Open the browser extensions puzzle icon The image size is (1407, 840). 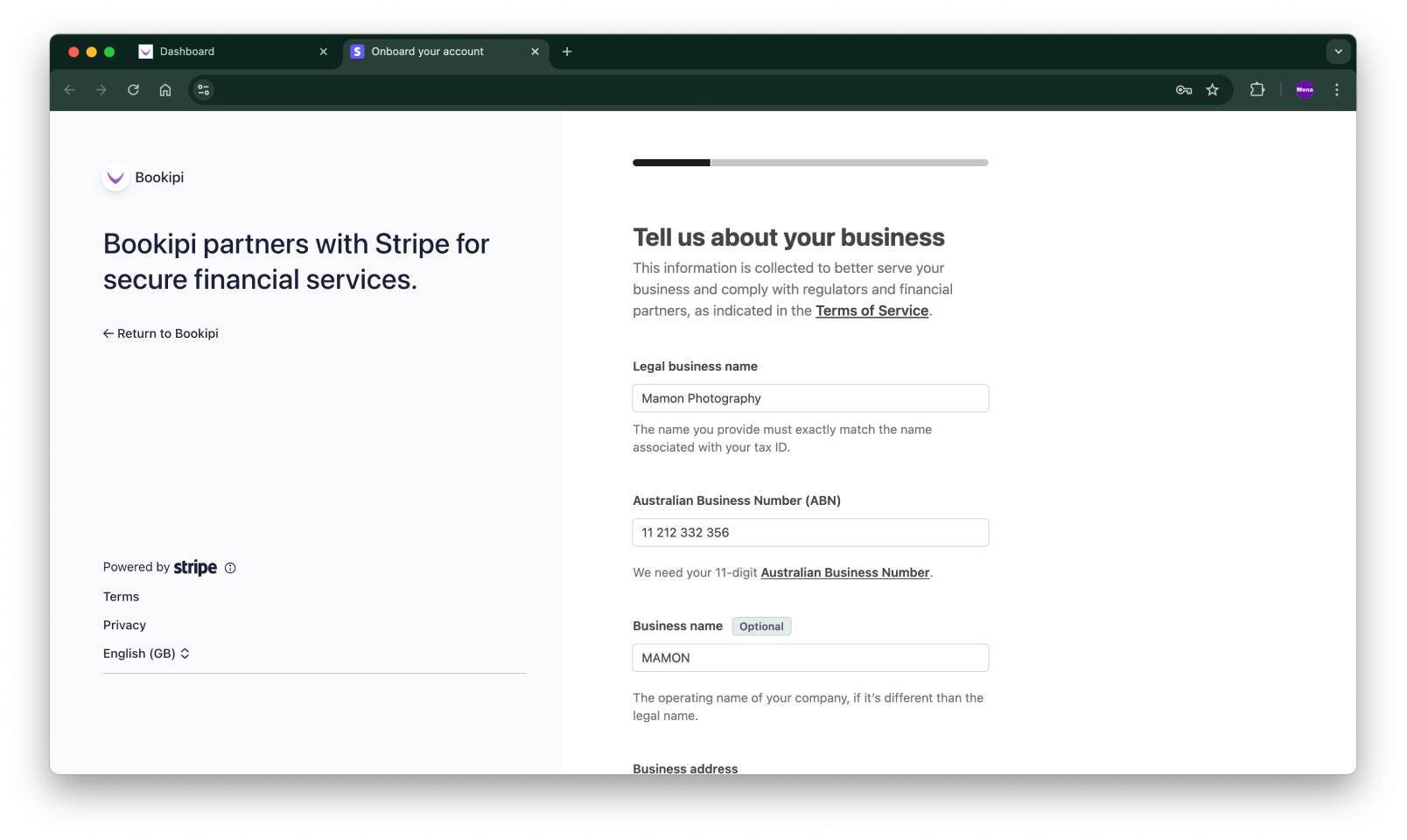coord(1257,89)
